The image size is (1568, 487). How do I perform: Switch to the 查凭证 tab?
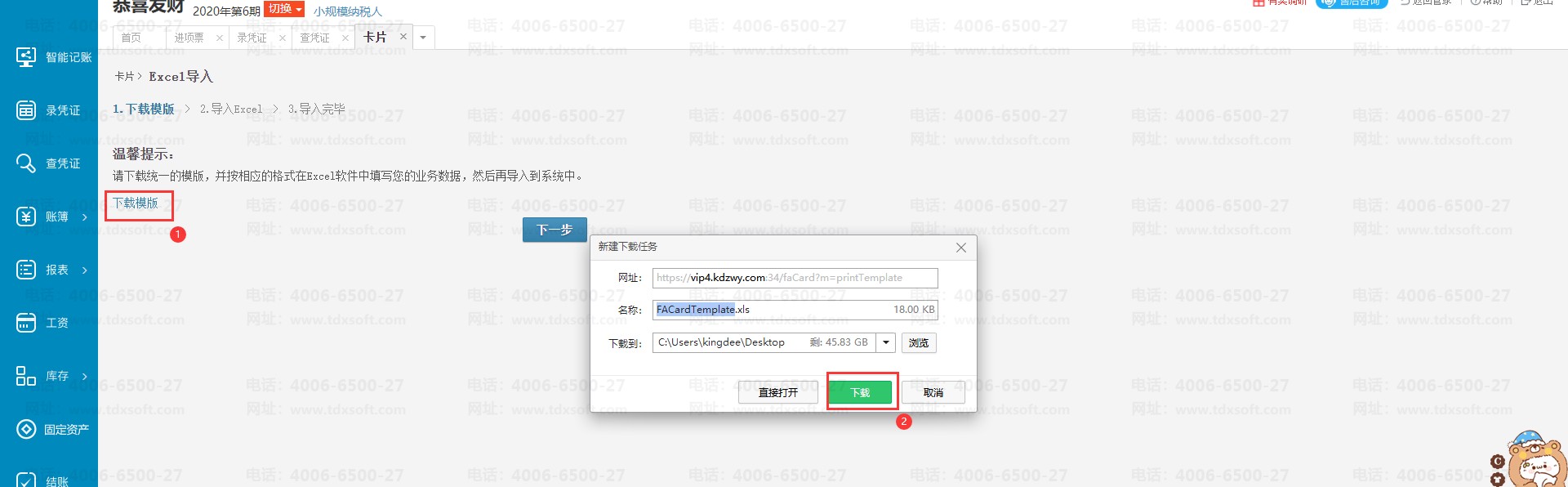click(x=314, y=38)
